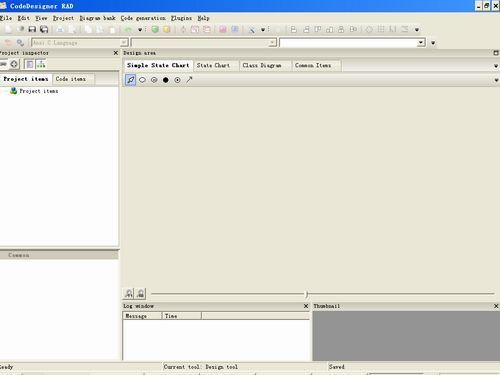Click the zoom in button under design area
Viewport: 500px width, 375px height.
tap(129, 293)
